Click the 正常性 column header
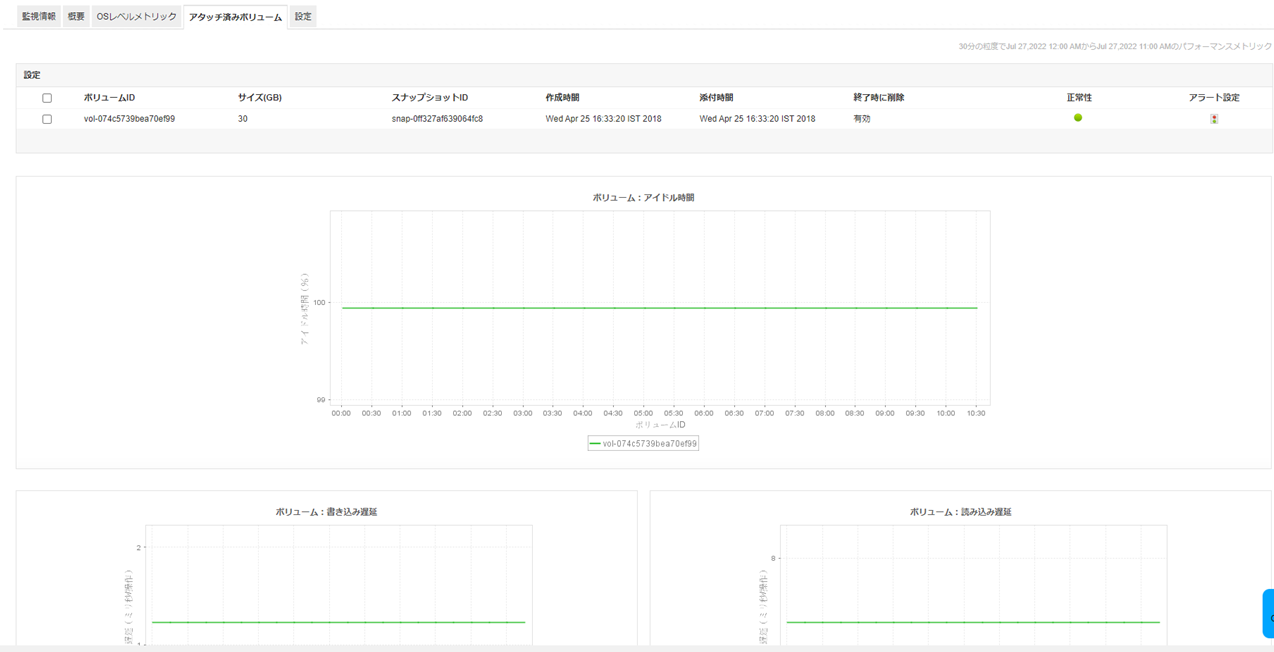This screenshot has height=652, width=1274. click(x=1079, y=98)
